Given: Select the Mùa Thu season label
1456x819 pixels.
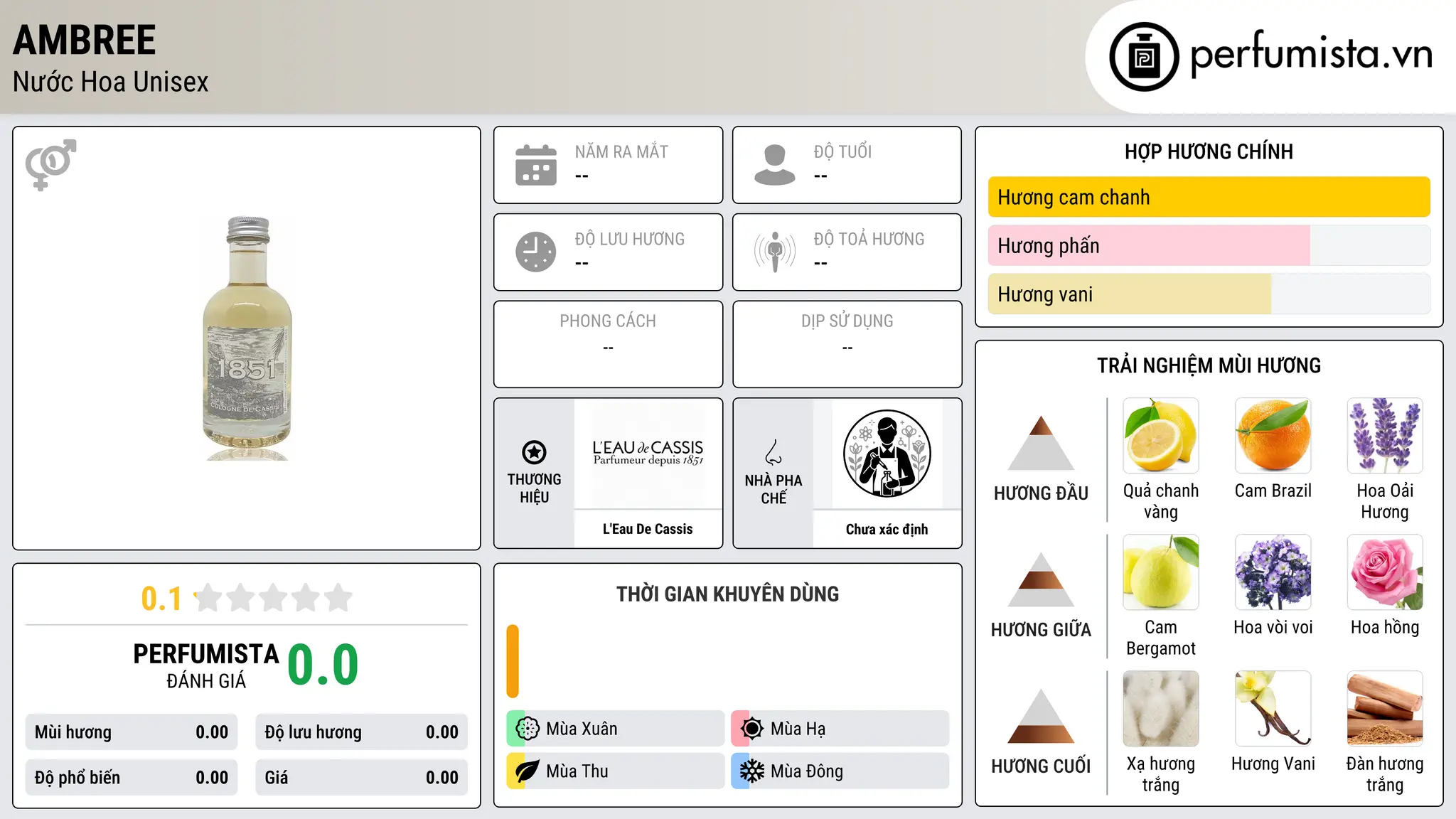Looking at the screenshot, I should (577, 771).
